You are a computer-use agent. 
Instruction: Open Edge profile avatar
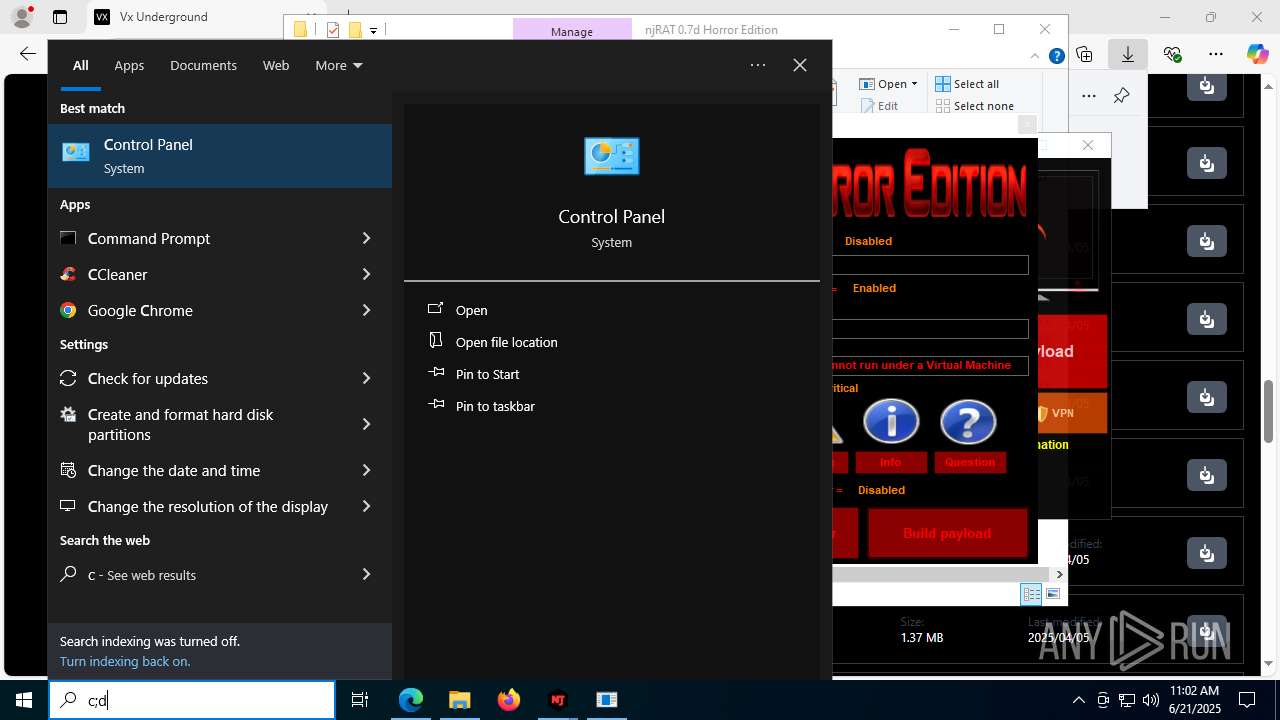coord(22,17)
